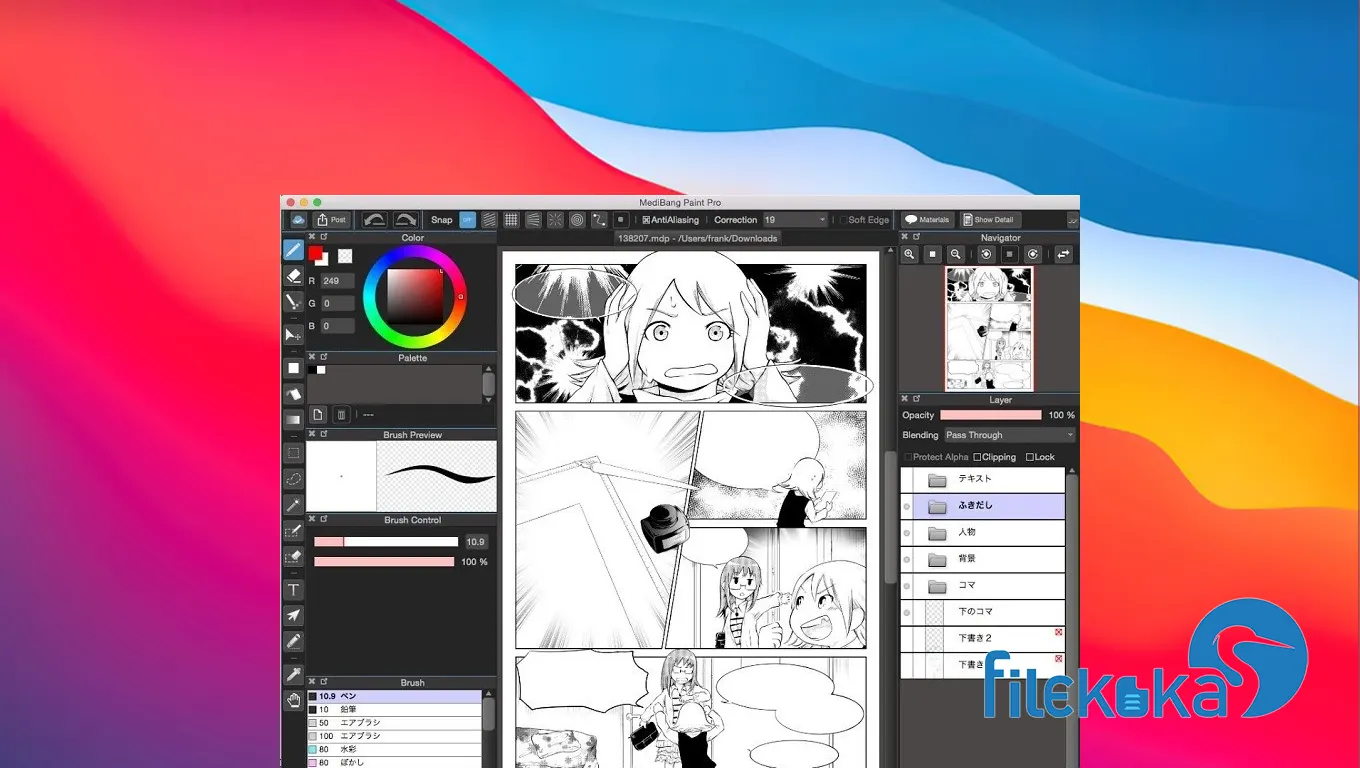Zoom in using Navigator magnifier plus

[909, 254]
